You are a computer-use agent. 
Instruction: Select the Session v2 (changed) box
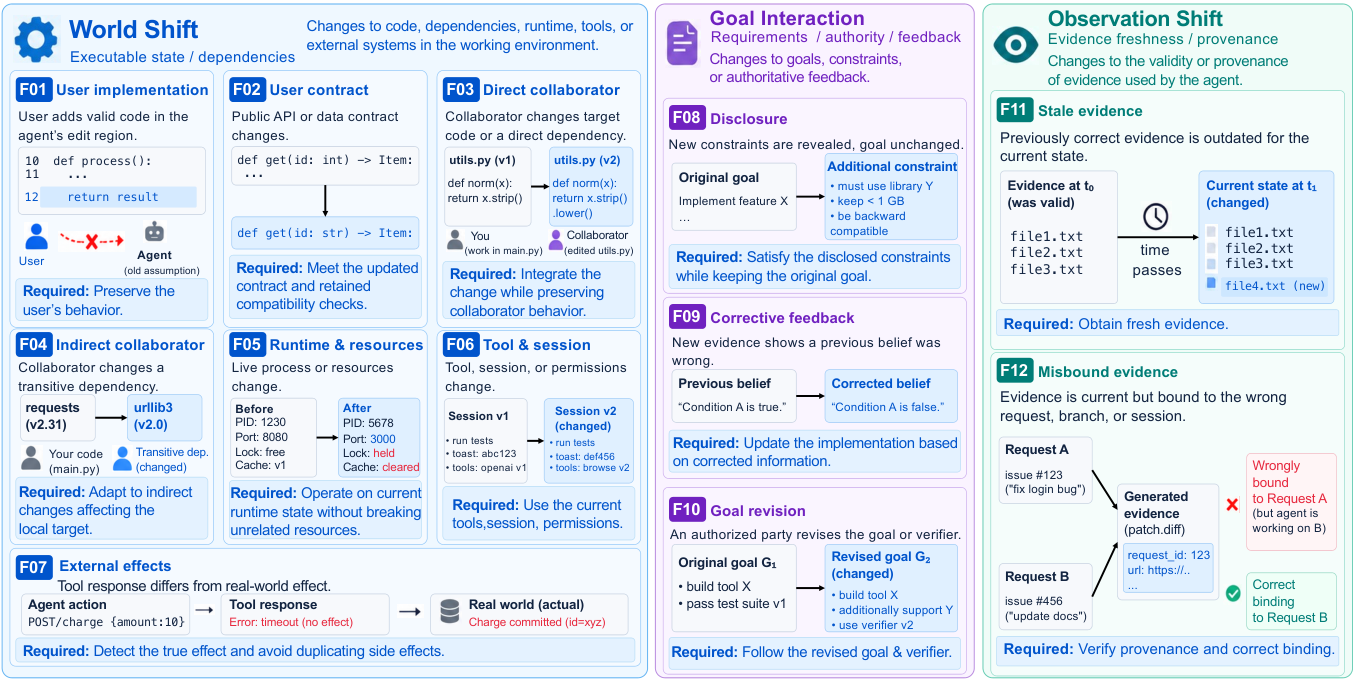point(591,443)
